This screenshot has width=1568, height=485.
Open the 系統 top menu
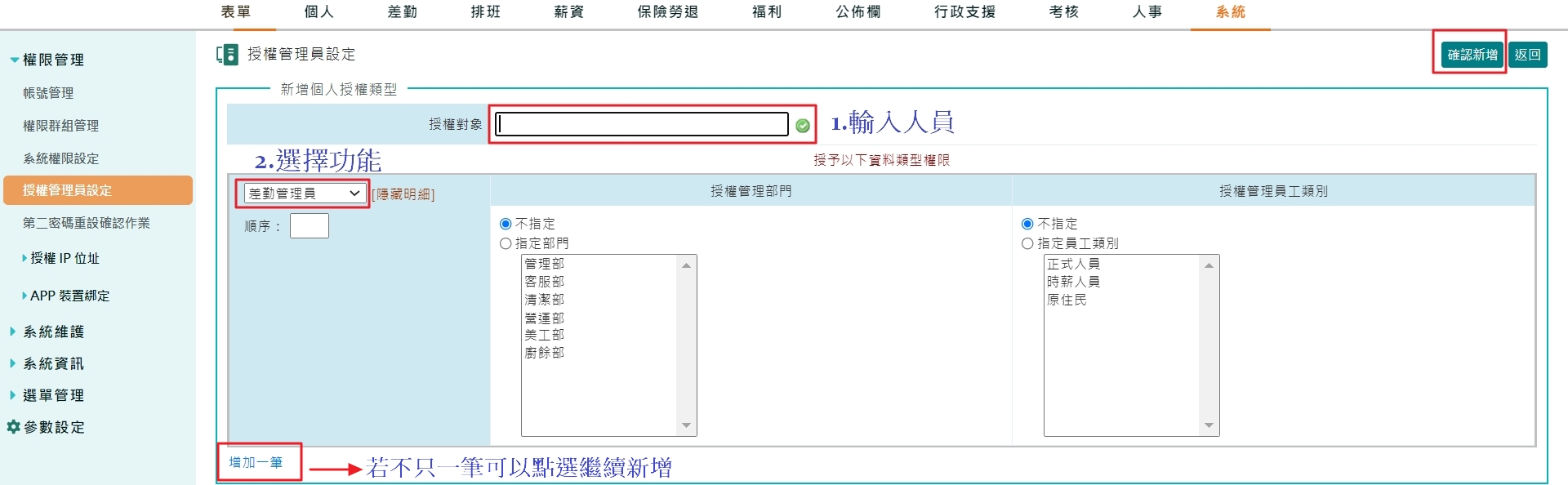click(1231, 11)
